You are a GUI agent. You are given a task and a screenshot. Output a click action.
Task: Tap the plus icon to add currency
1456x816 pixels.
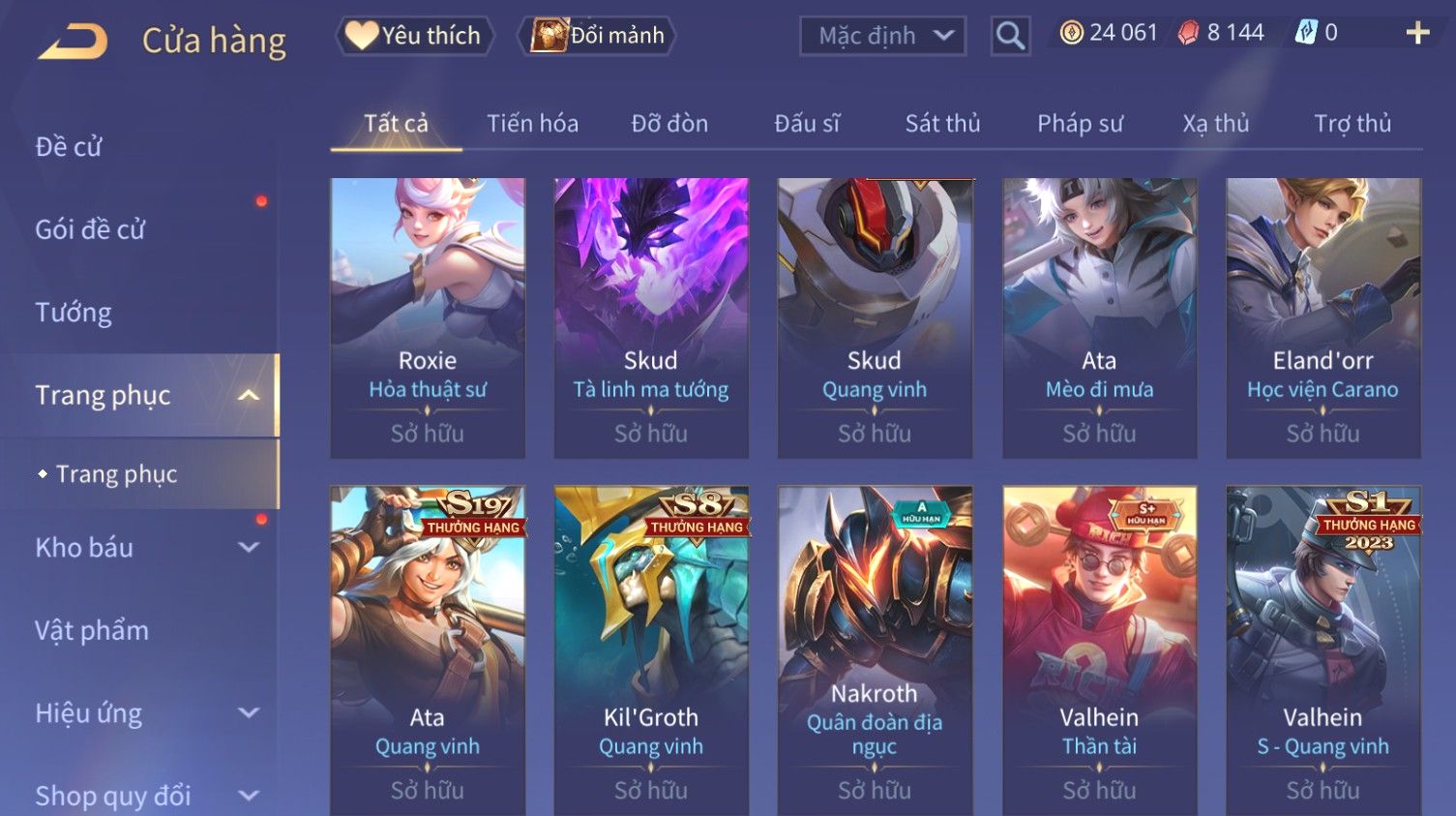click(x=1417, y=33)
